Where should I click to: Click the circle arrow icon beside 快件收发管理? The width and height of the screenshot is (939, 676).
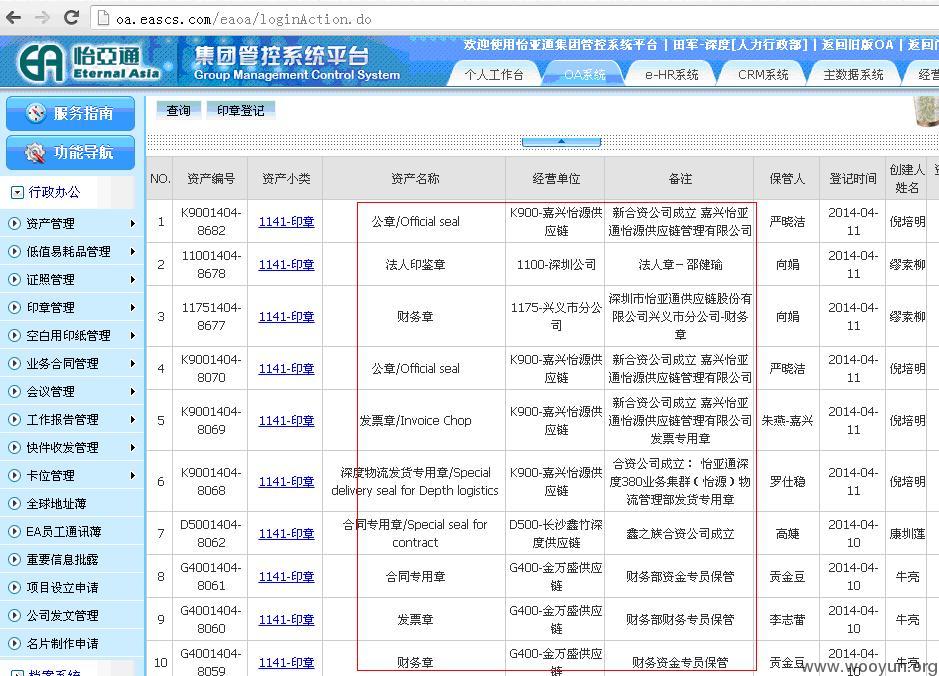pos(14,447)
